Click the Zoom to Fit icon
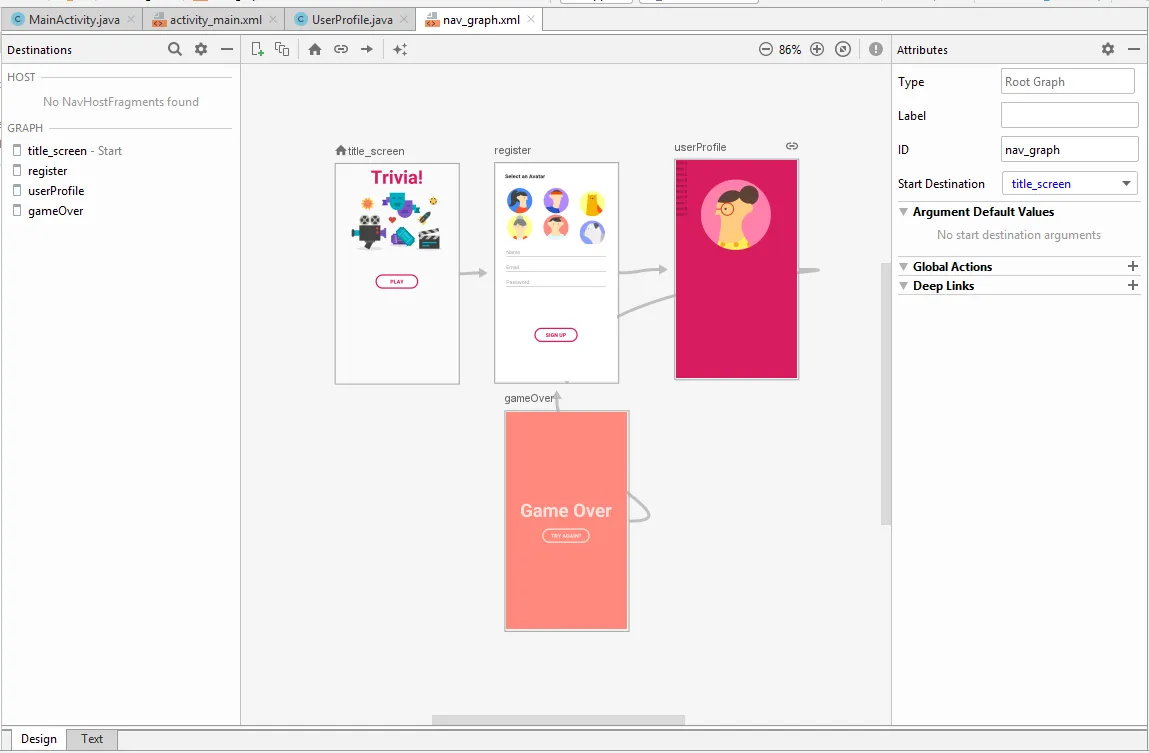 pos(843,49)
